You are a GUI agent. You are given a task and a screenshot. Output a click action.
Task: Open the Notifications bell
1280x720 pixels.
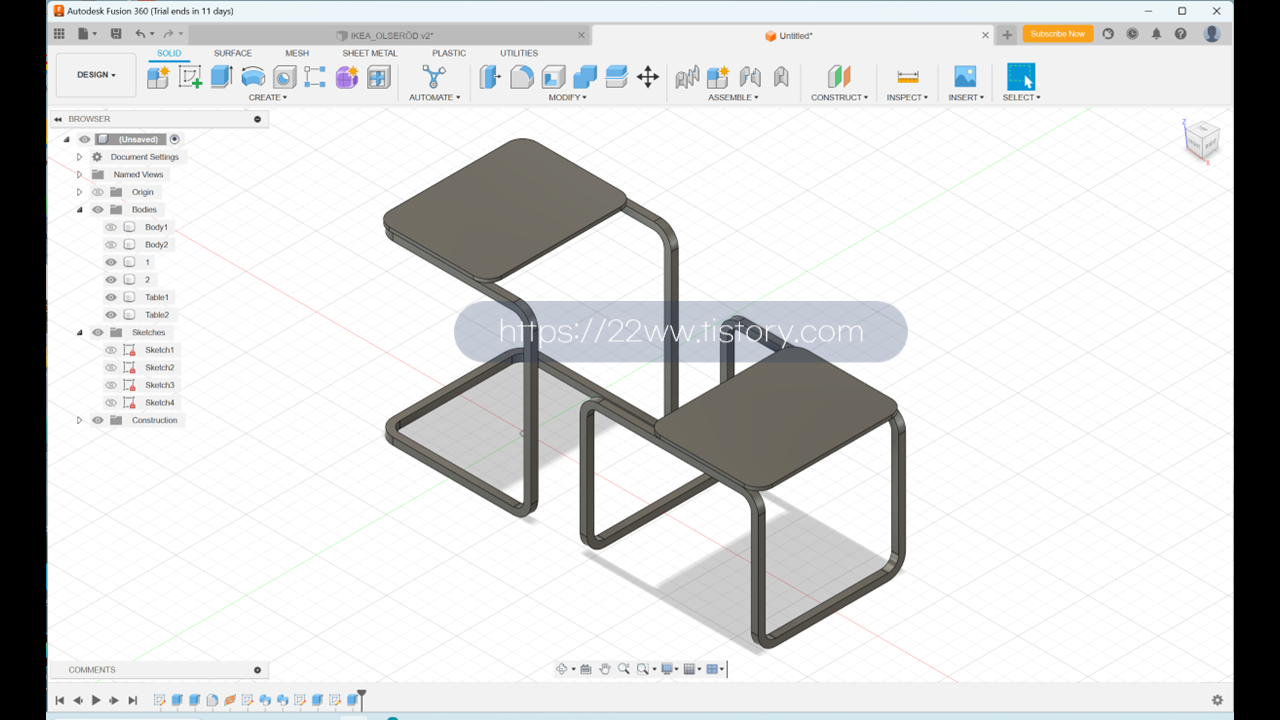[x=1157, y=34]
